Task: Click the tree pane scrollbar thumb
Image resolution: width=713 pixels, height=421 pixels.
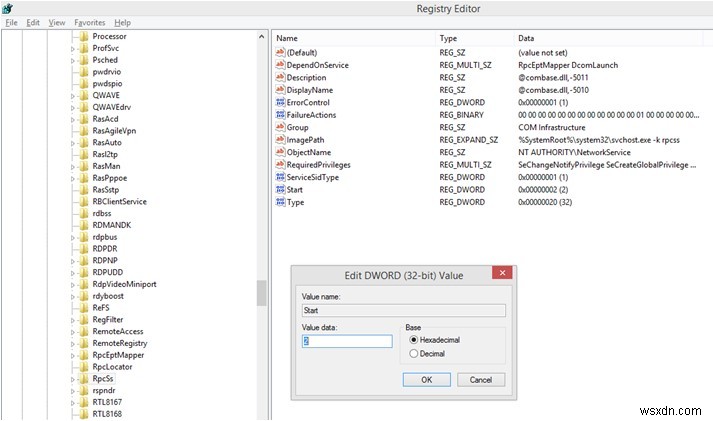Action: coord(261,293)
